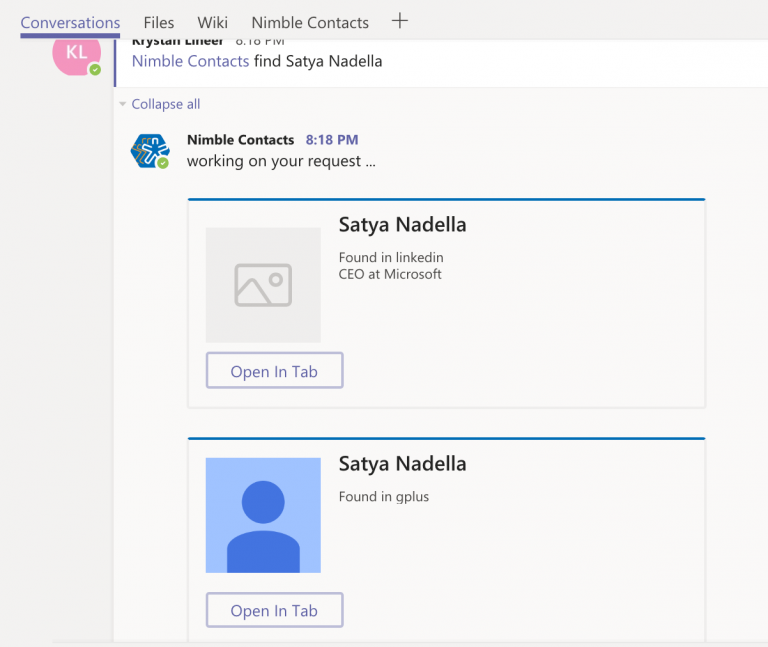Open the Conversations tab
The width and height of the screenshot is (768, 647).
70,22
